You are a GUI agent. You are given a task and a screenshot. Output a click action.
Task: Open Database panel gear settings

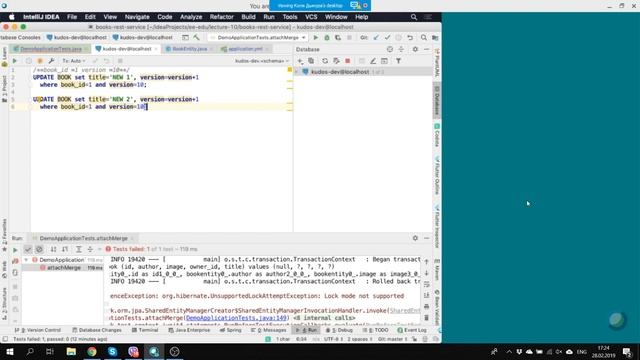point(415,49)
